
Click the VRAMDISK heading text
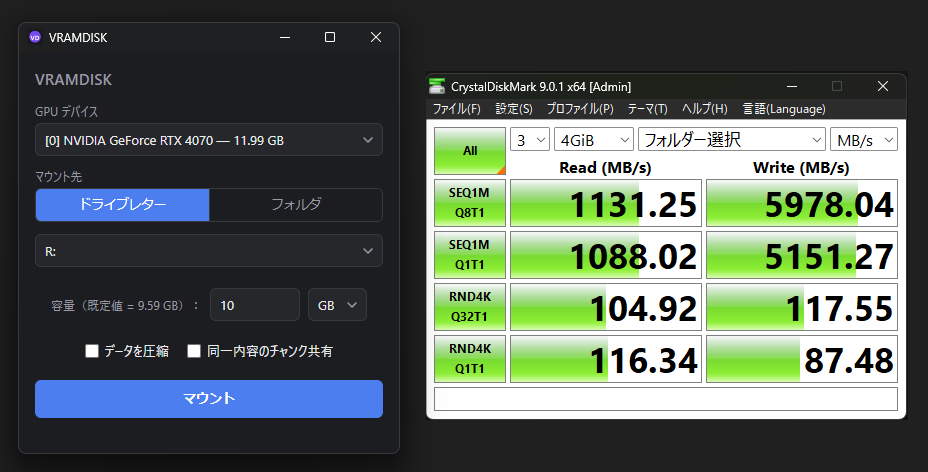point(73,80)
